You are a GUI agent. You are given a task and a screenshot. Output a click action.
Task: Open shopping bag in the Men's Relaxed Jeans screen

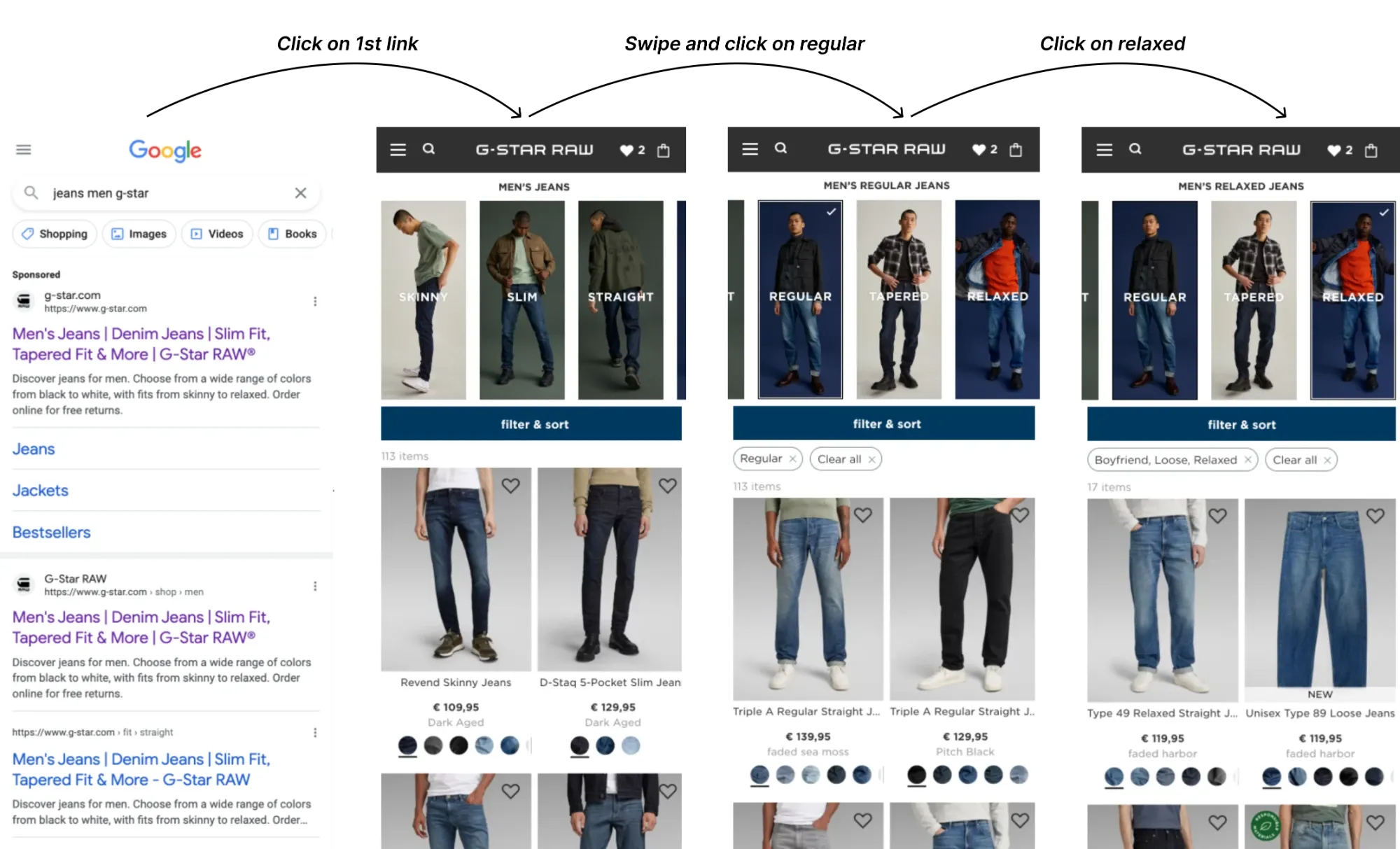pos(1371,150)
